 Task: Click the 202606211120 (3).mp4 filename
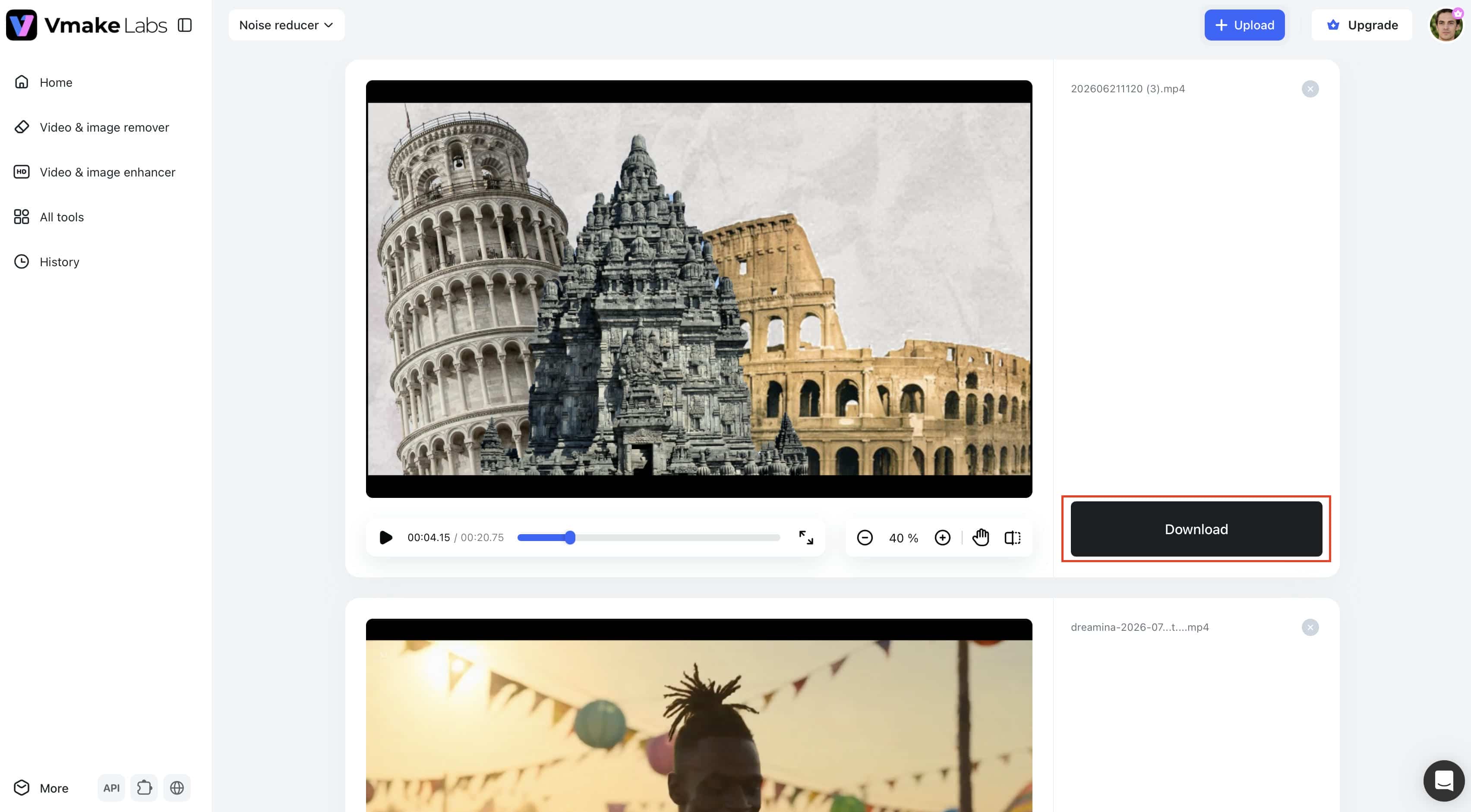[1128, 89]
